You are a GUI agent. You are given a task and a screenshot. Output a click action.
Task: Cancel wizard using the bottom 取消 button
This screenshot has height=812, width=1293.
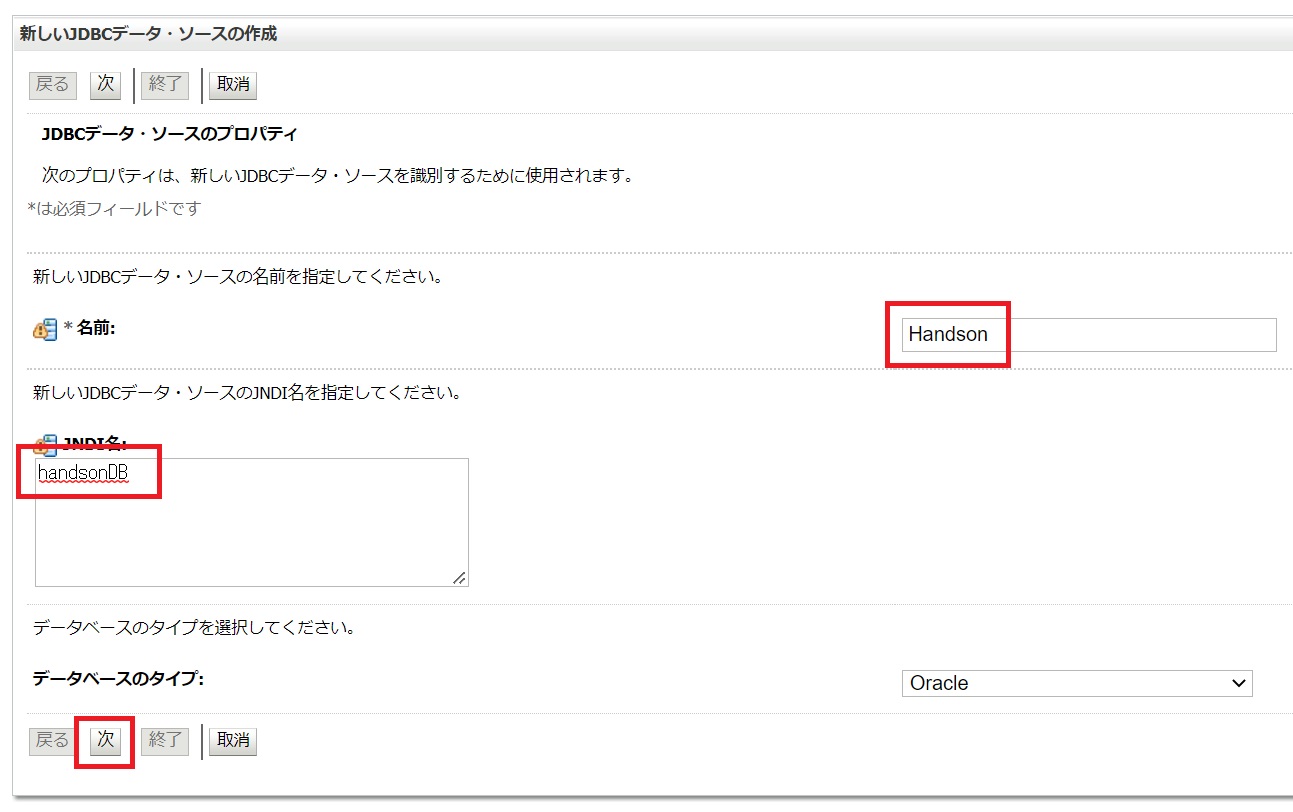pos(233,740)
